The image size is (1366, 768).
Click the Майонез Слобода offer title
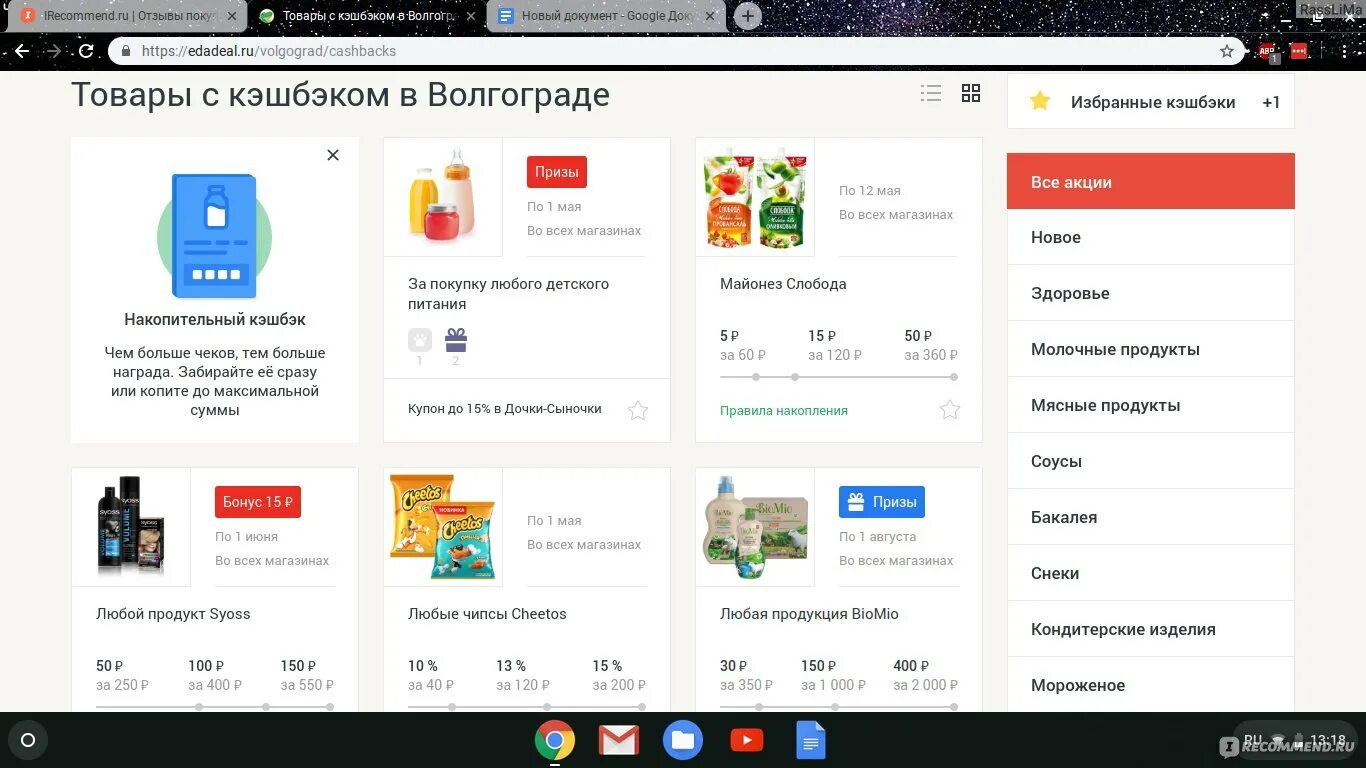pyautogui.click(x=783, y=284)
